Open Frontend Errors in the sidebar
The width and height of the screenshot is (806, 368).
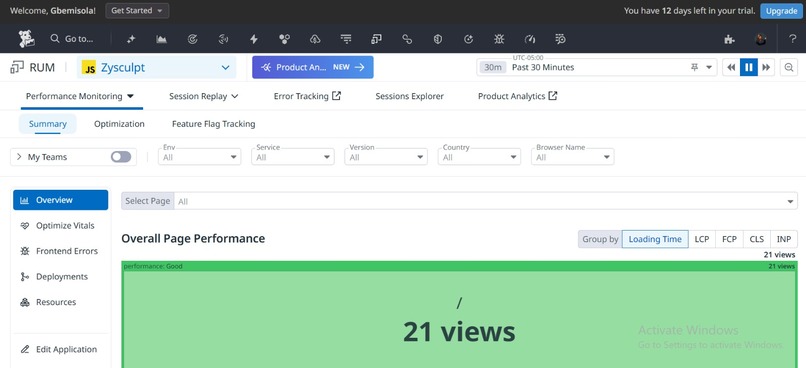(61, 251)
